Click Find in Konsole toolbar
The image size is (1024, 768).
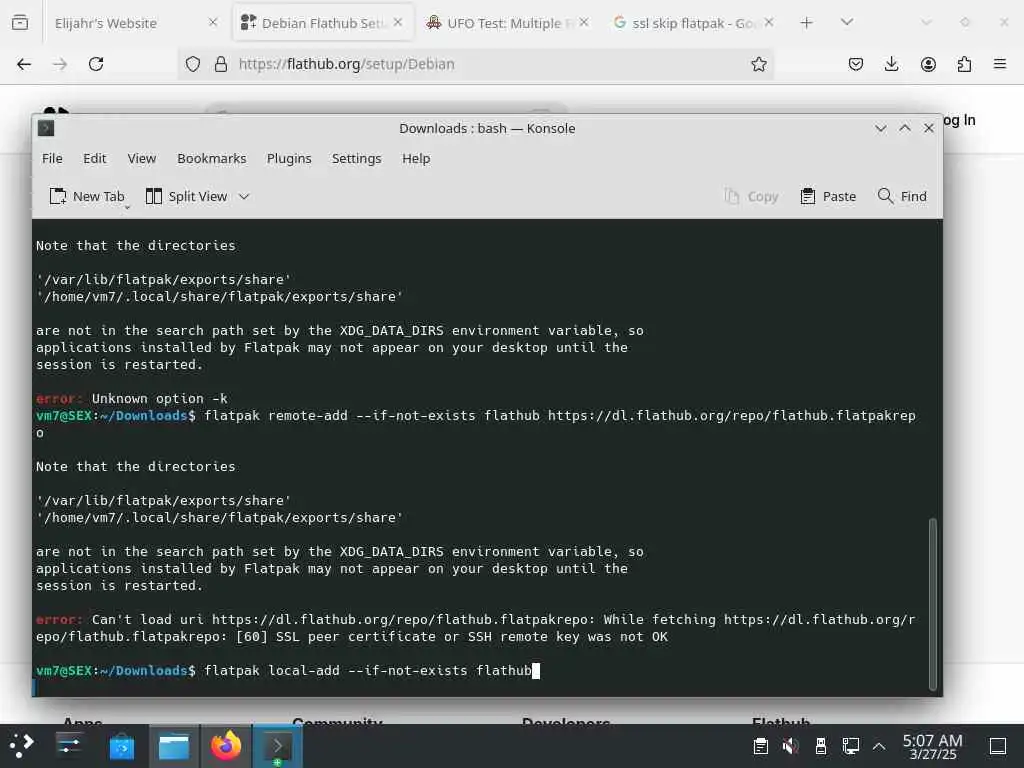point(902,197)
